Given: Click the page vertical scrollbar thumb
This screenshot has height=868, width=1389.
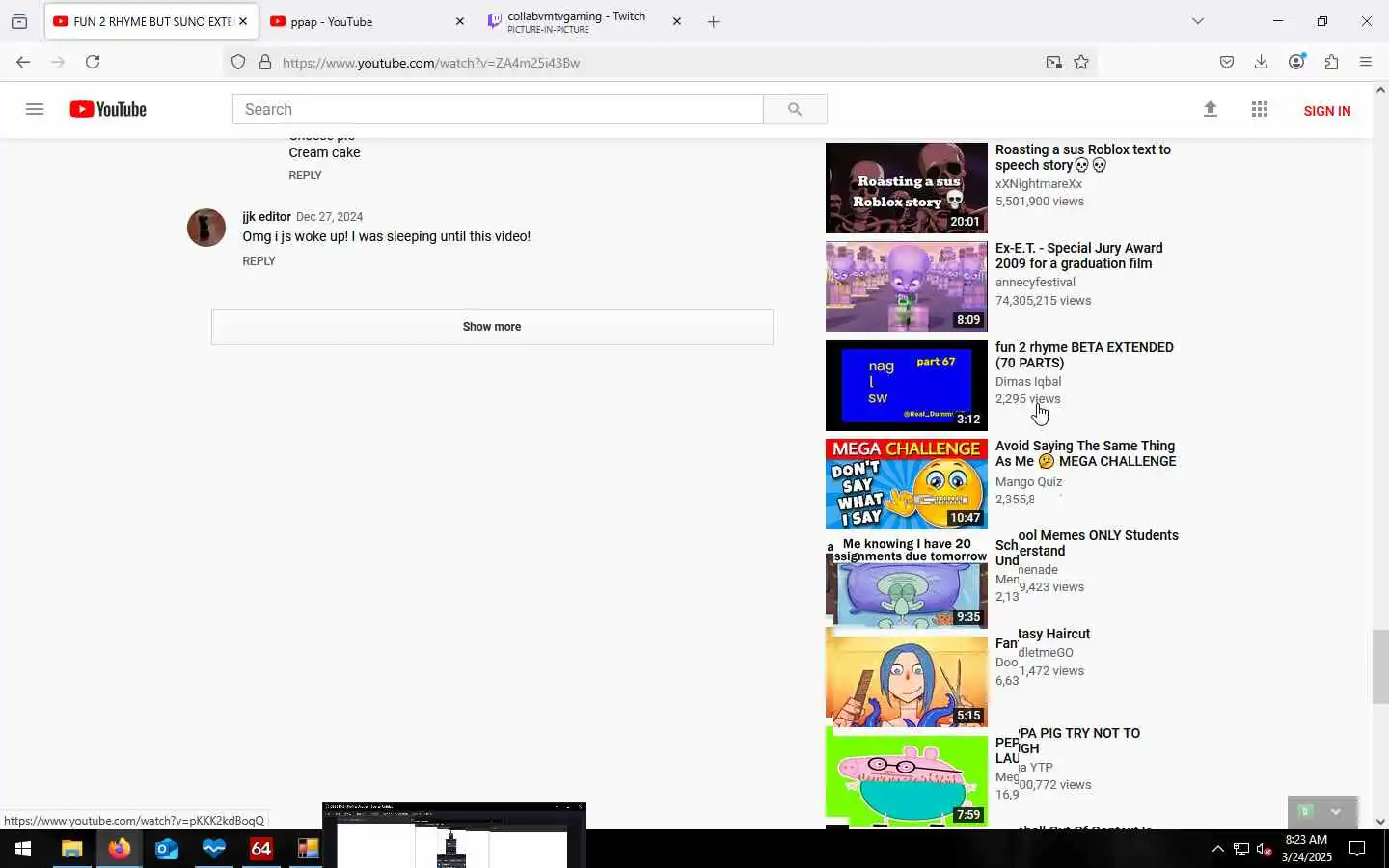Looking at the screenshot, I should 1380,666.
